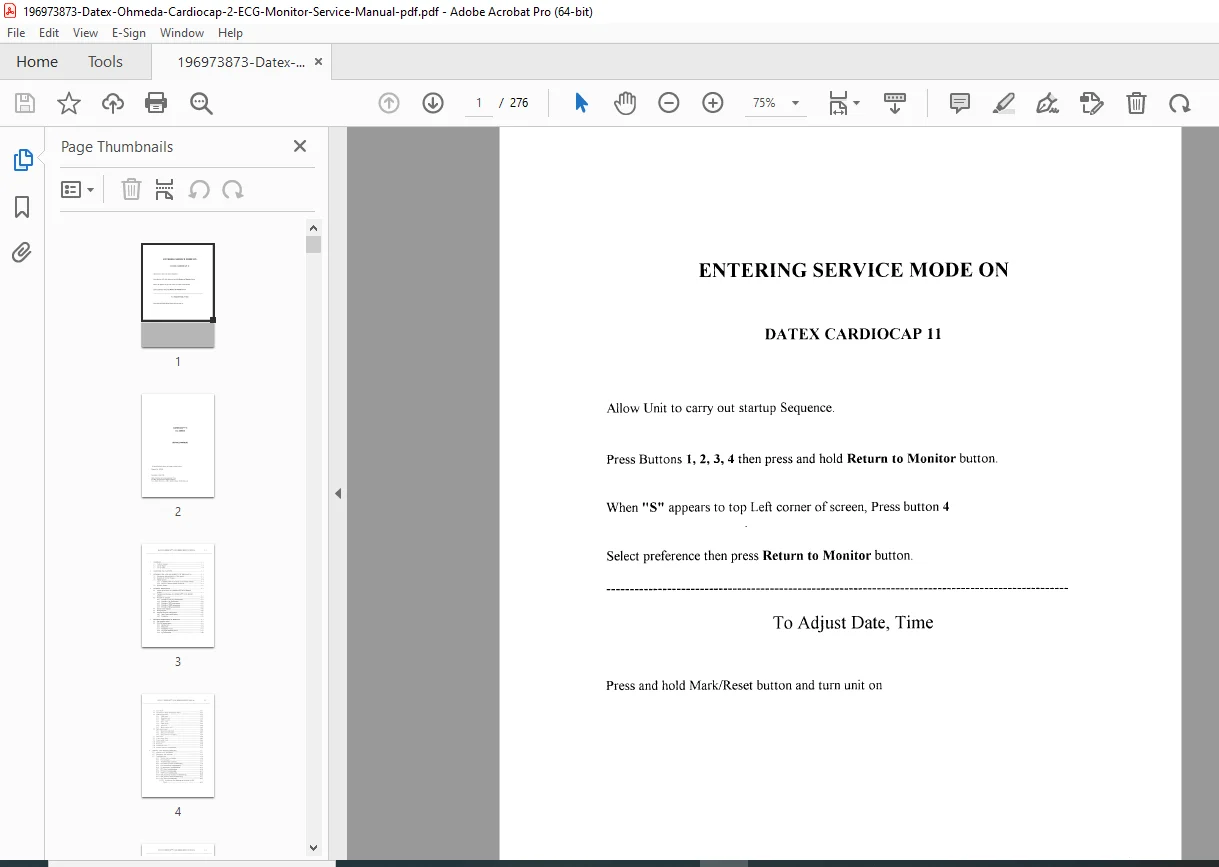Close the document tab
1219x867 pixels.
pos(318,62)
